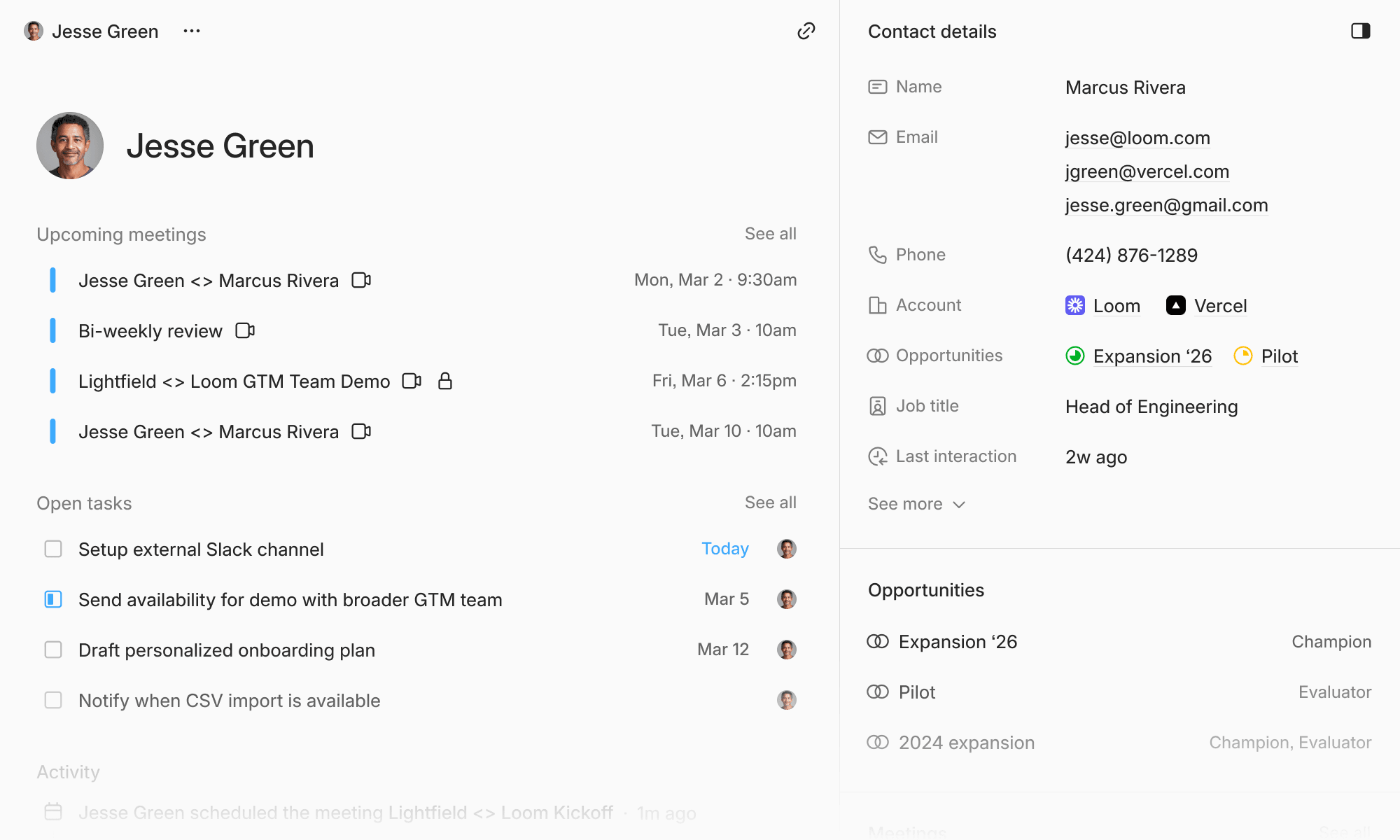
Task: See all open tasks
Action: 770,503
